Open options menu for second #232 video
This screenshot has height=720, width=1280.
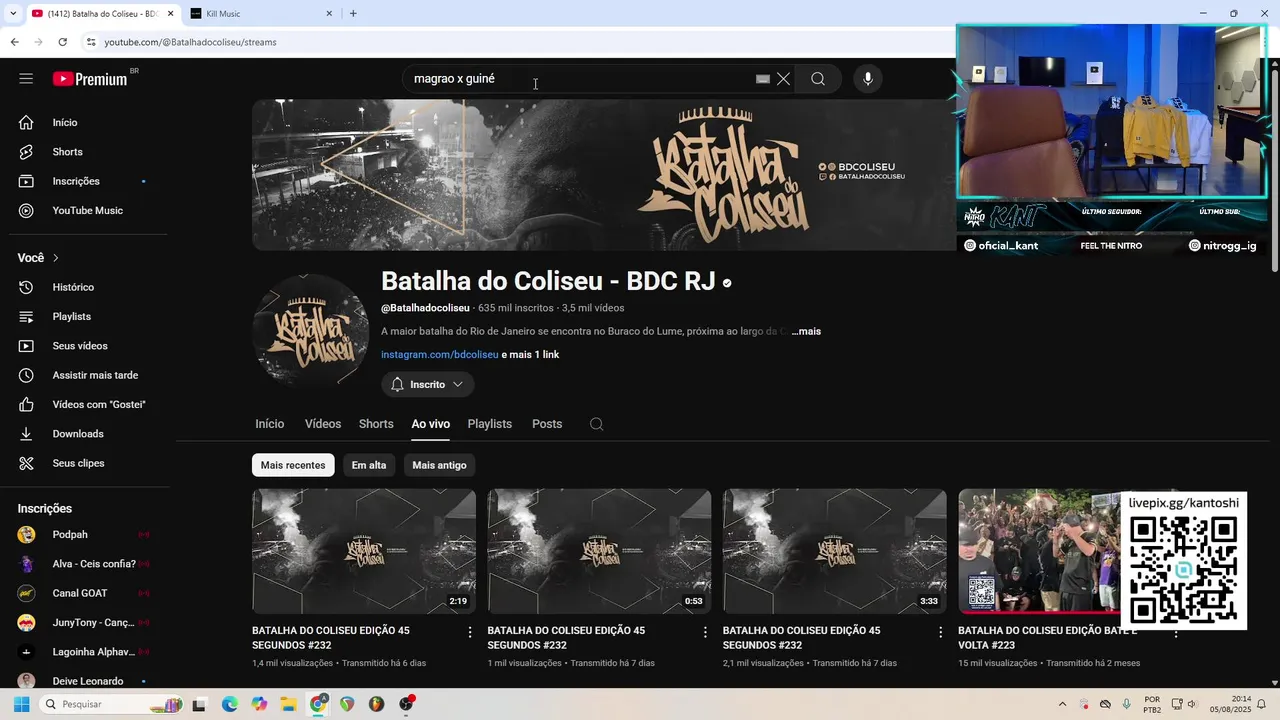705,632
